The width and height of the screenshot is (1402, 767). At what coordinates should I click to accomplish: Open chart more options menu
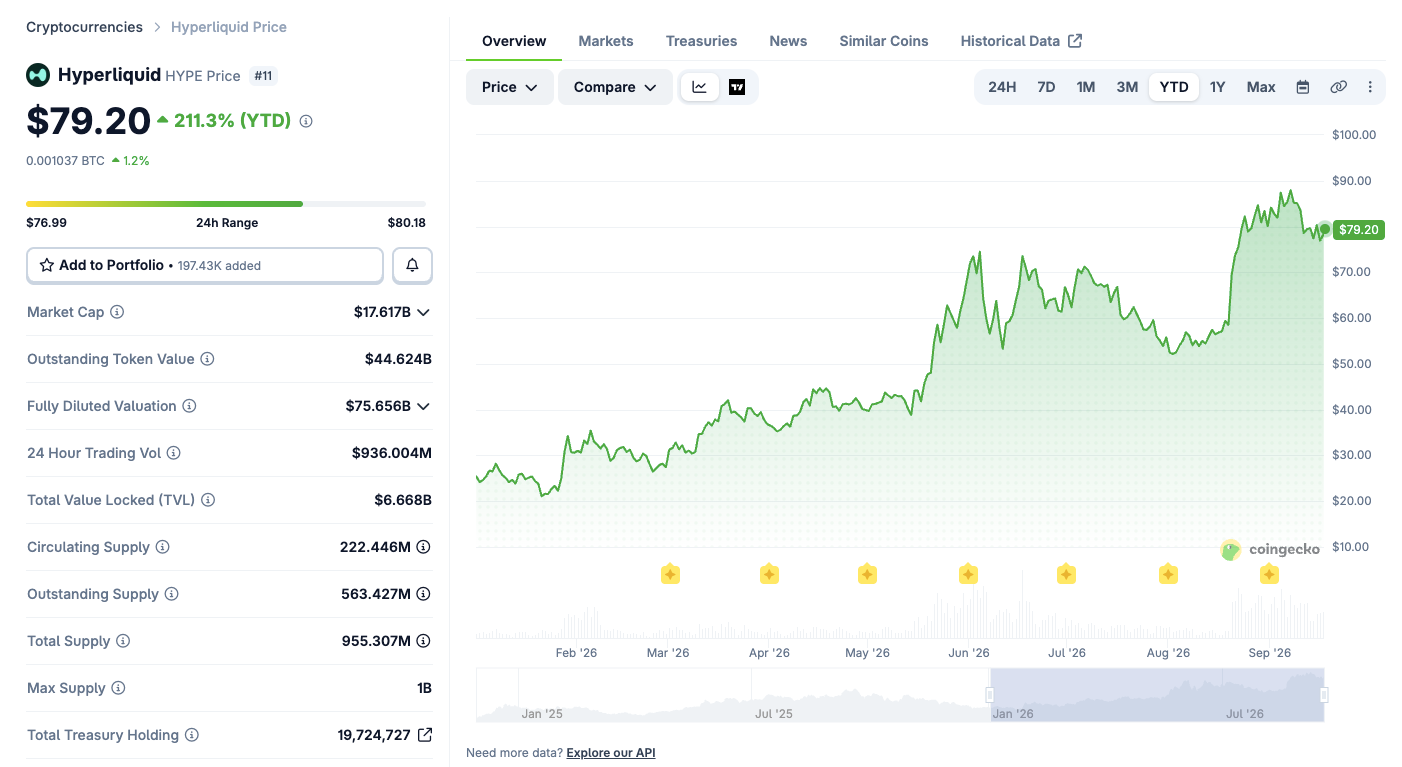tap(1370, 87)
